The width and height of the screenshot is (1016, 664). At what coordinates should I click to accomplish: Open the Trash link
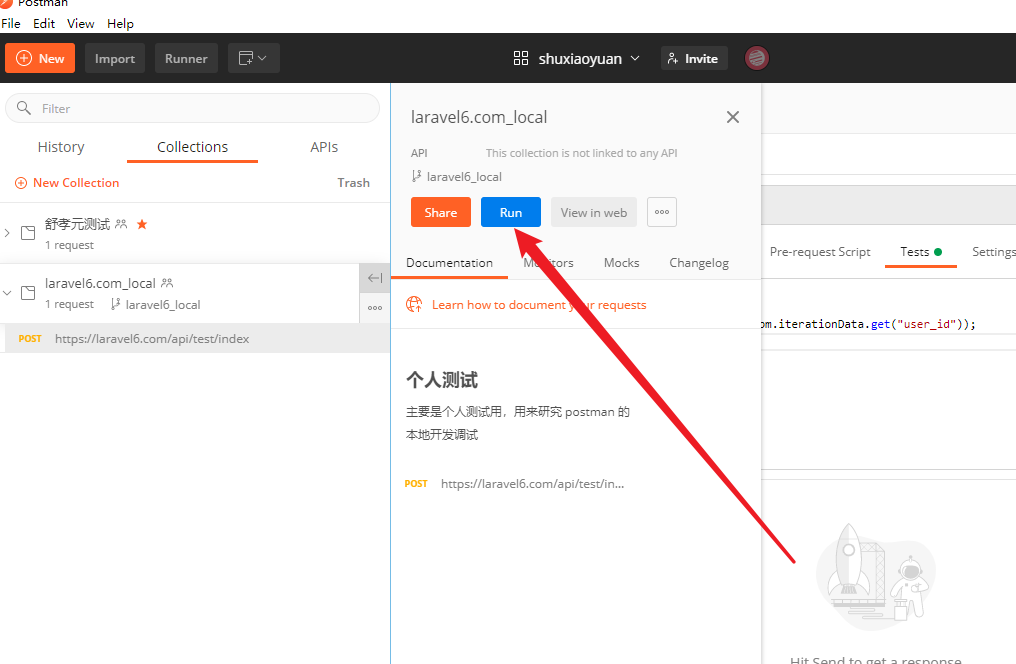click(x=353, y=183)
